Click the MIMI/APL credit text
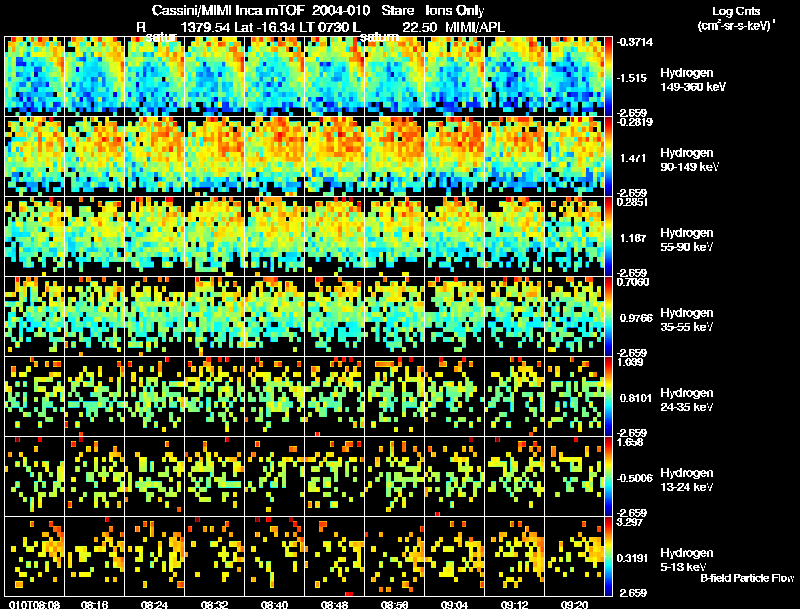Viewport: 800px width, 609px height. pos(475,28)
